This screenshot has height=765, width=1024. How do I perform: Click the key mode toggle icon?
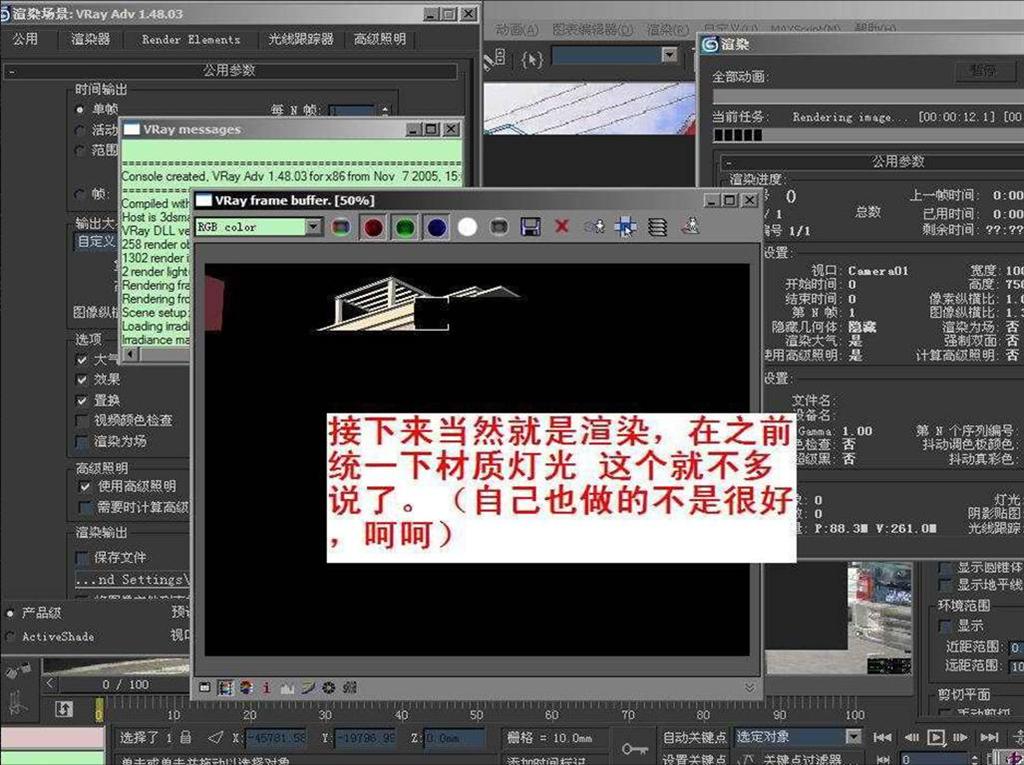point(882,759)
